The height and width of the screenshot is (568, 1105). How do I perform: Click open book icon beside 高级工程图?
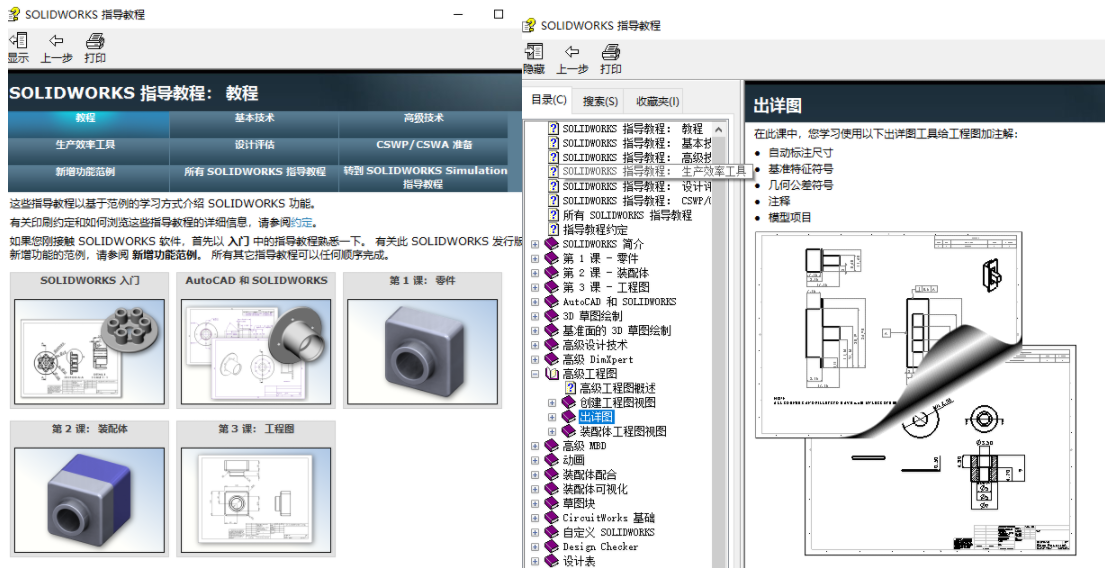pos(552,373)
